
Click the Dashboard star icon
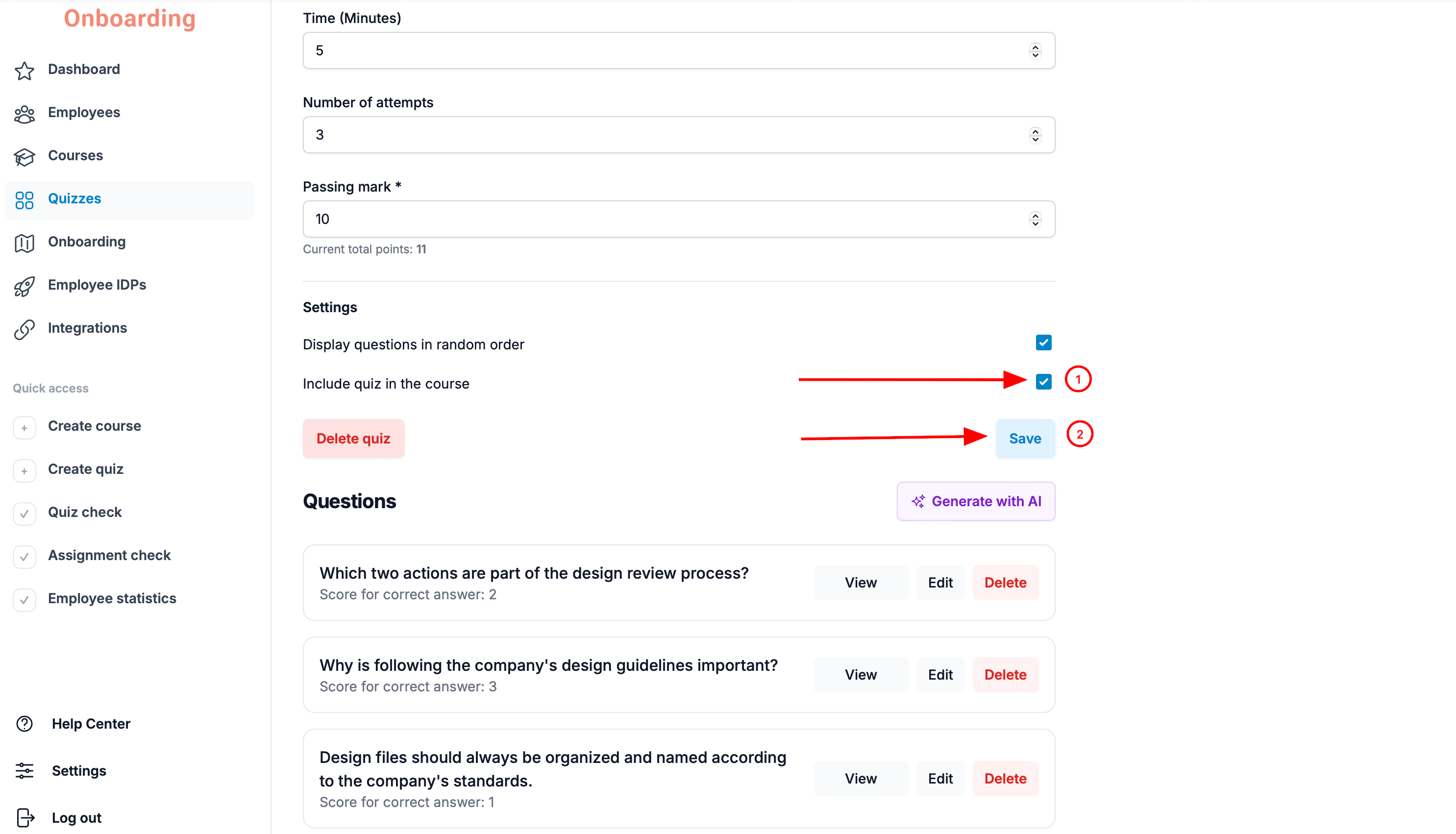[25, 71]
